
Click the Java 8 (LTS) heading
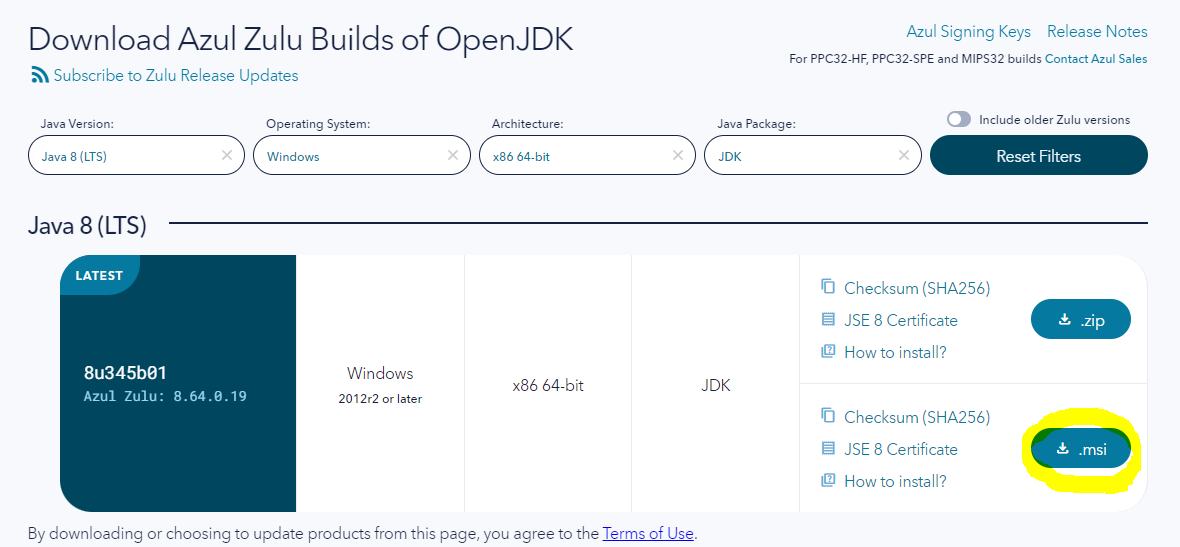87,225
